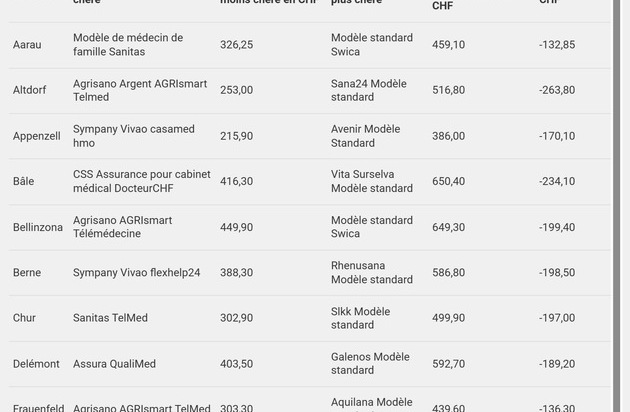
Task: Select the -263,80 difference value
Action: coord(557,90)
